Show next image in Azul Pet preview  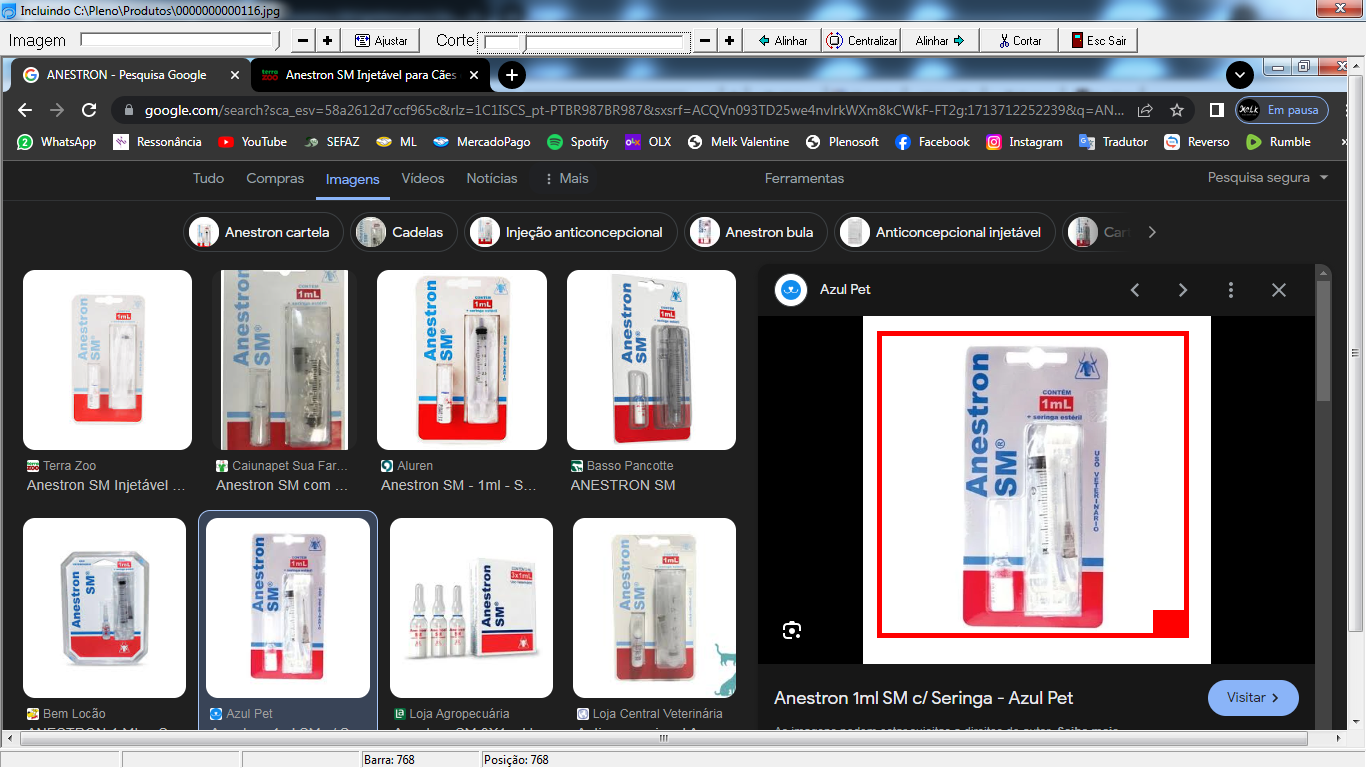pyautogui.click(x=1183, y=290)
